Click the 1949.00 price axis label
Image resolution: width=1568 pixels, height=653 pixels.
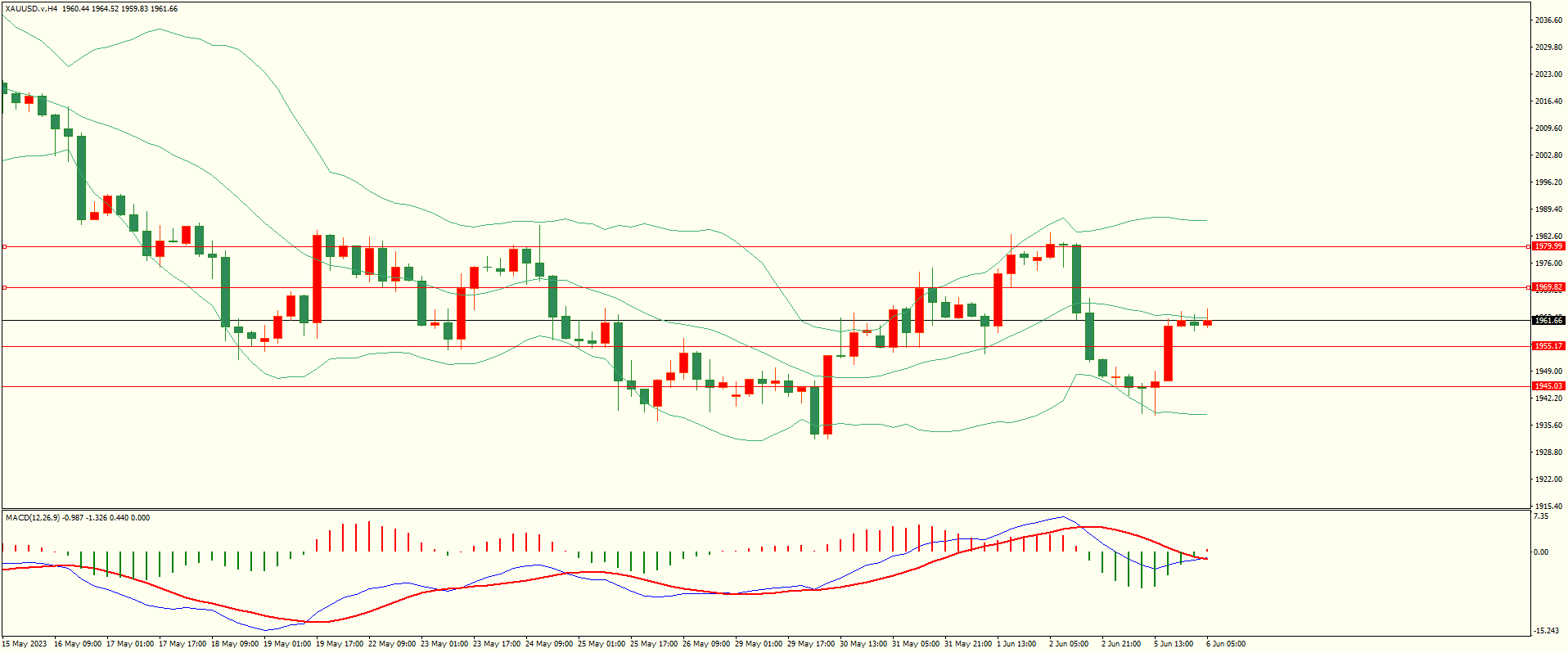click(1549, 372)
